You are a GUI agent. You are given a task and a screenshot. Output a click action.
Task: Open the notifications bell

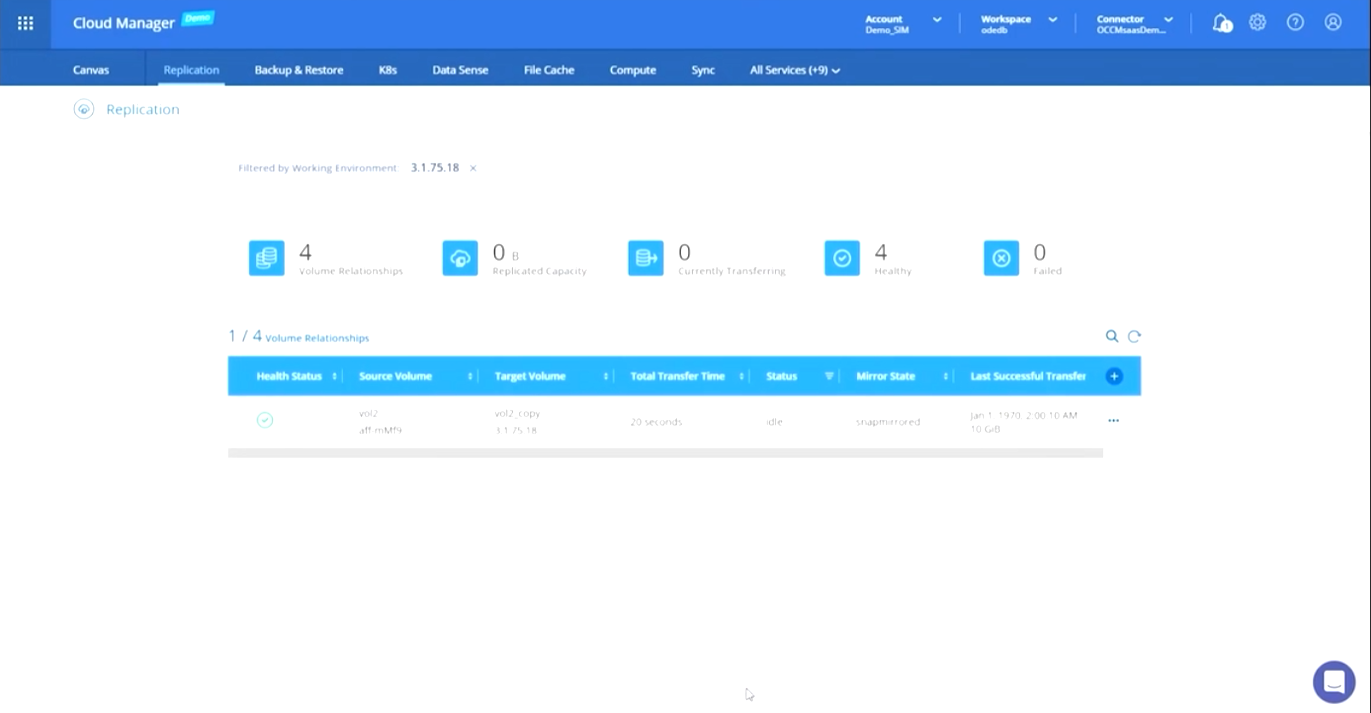coord(1221,23)
